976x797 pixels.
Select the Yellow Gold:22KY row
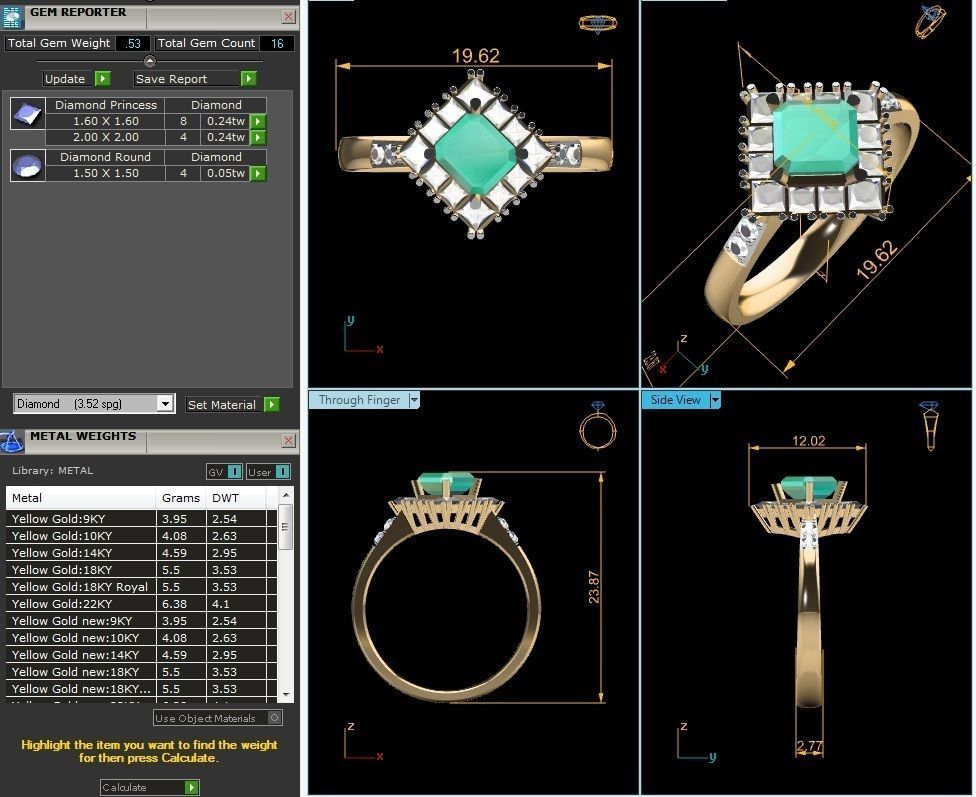141,603
